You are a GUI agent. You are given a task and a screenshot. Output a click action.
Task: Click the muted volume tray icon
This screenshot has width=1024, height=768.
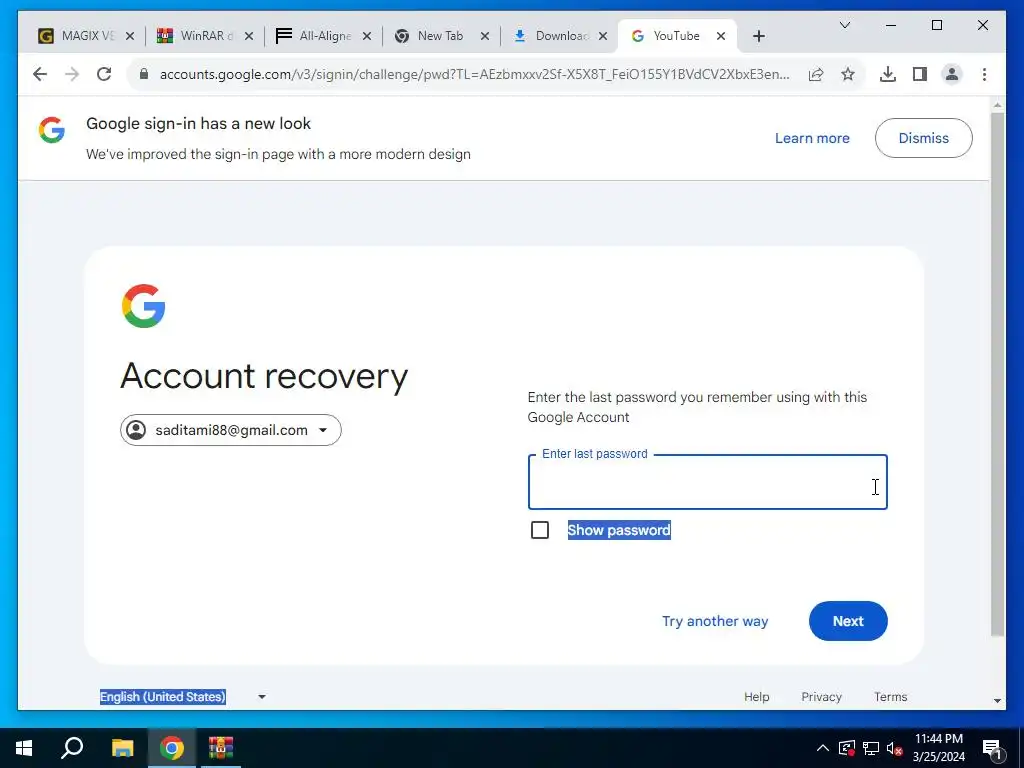point(894,748)
